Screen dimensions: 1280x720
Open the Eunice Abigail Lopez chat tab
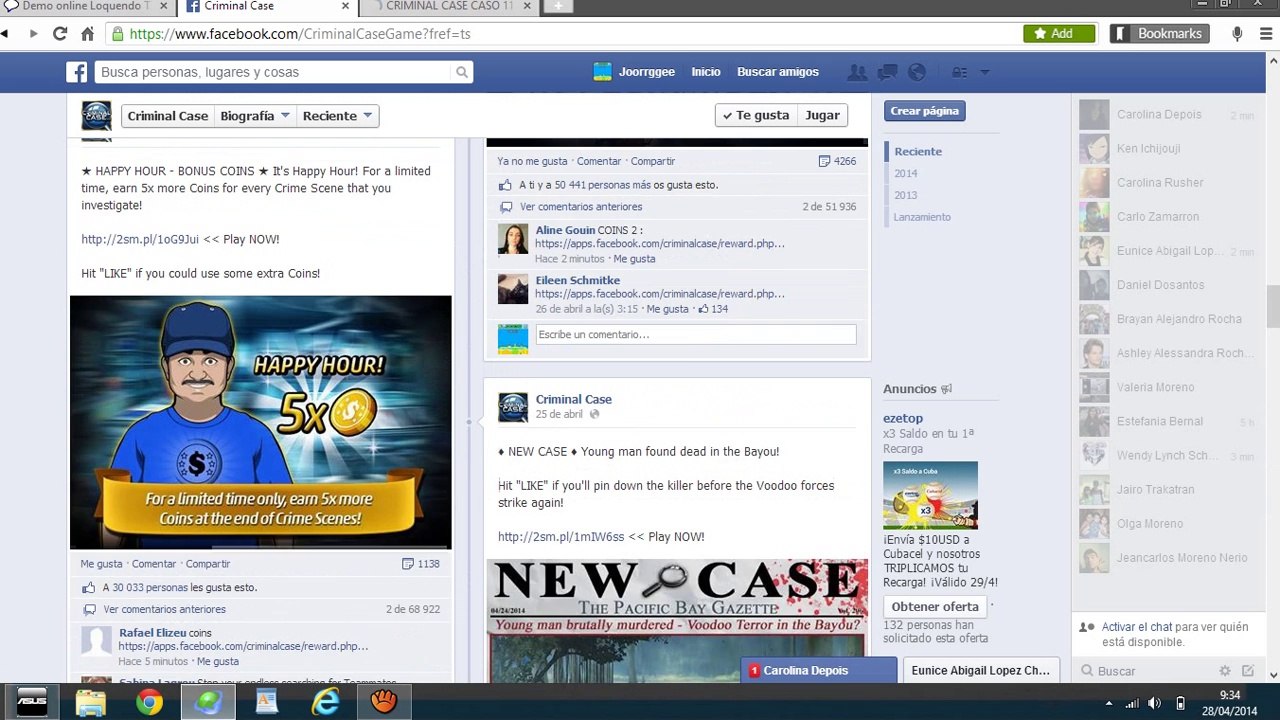point(981,671)
